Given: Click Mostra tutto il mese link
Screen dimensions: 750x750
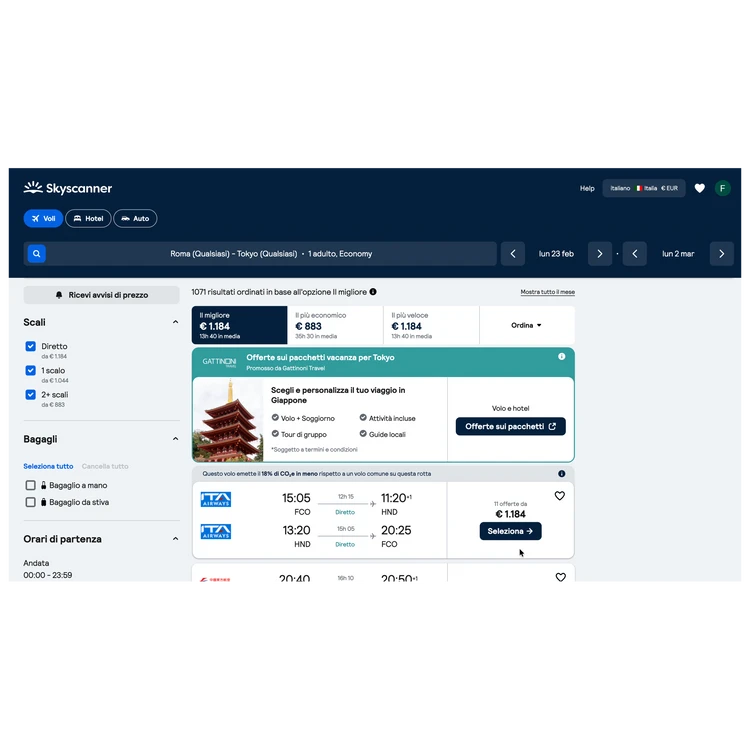Looking at the screenshot, I should coord(548,292).
